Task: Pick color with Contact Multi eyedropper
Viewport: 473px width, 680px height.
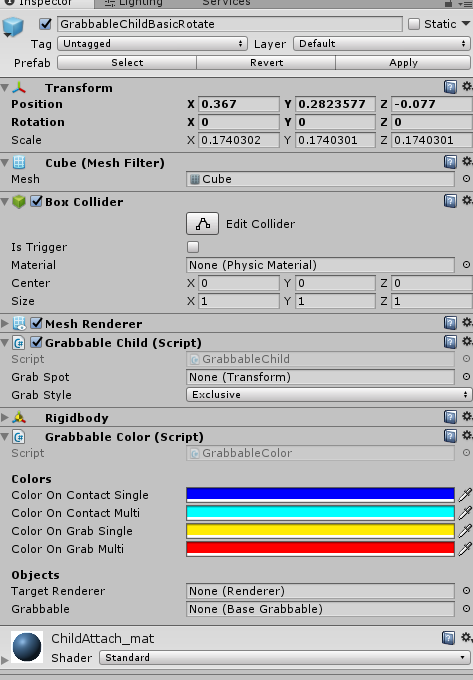Action: [465, 513]
